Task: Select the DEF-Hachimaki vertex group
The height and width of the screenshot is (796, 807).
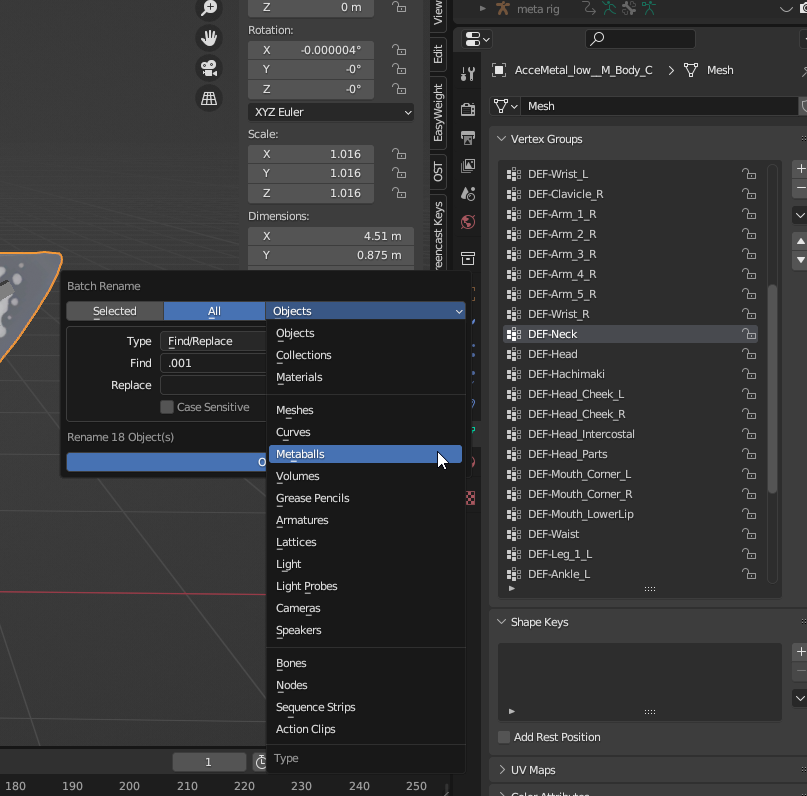Action: coord(630,374)
